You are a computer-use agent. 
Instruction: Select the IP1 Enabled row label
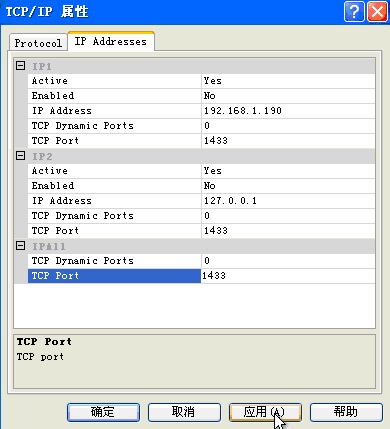pyautogui.click(x=114, y=96)
